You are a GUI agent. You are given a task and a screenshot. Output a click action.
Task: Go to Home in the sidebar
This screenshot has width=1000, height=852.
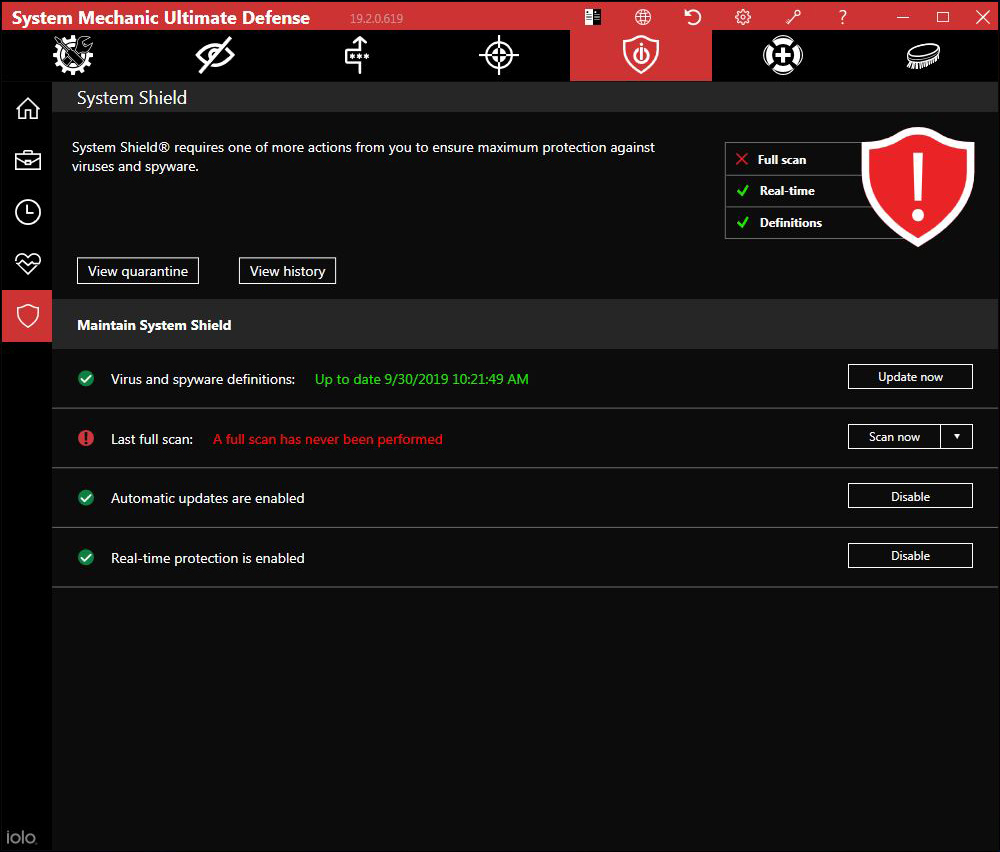click(27, 108)
